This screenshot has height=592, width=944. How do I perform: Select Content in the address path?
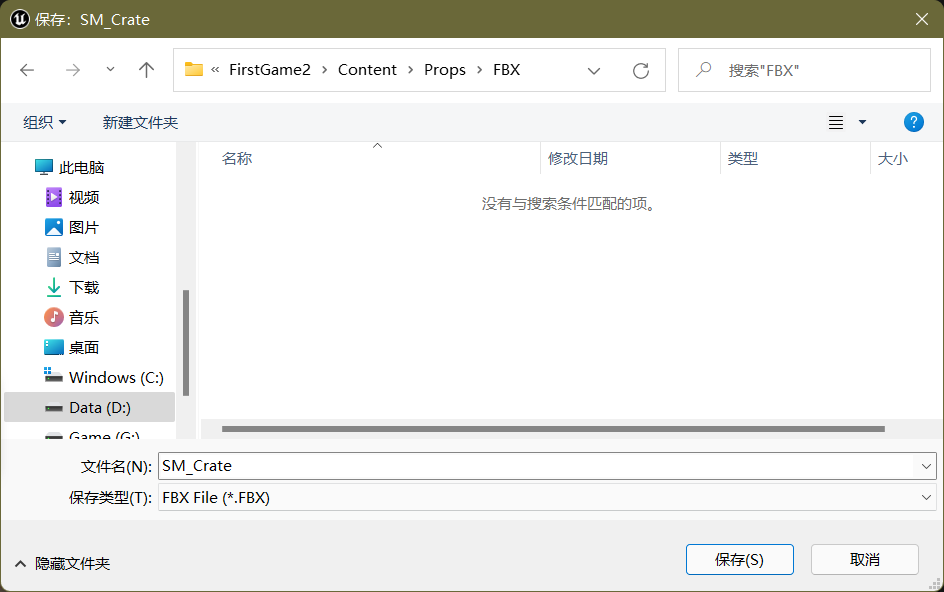tap(367, 70)
